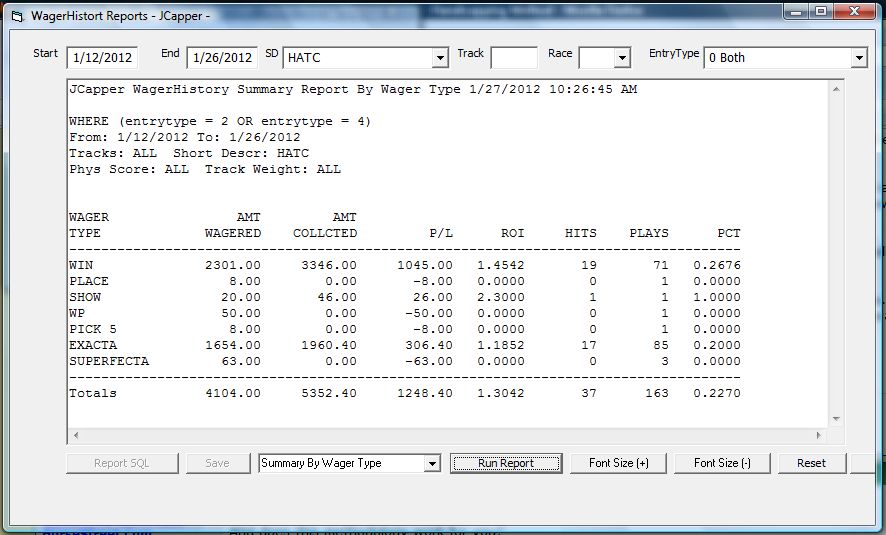The width and height of the screenshot is (886, 535).
Task: Click the Tracks ALL Short Descr line
Action: click(189, 153)
